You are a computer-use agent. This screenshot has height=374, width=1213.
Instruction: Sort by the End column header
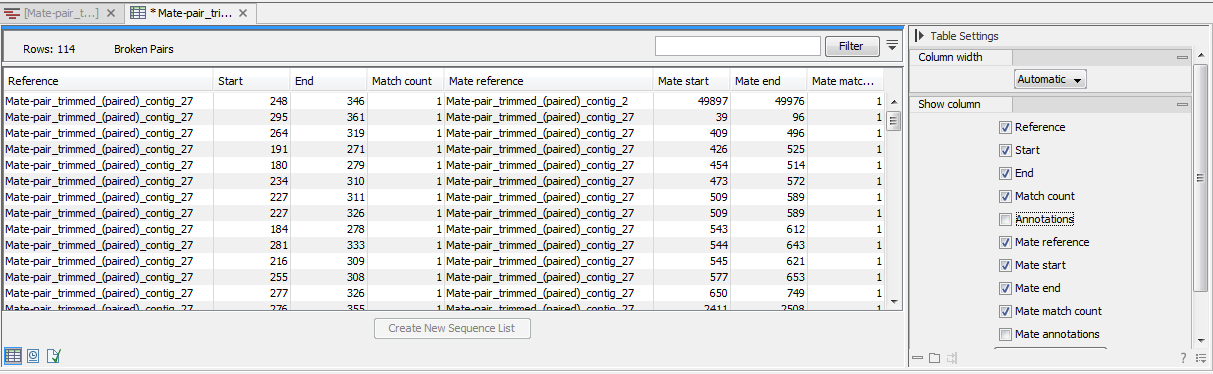point(328,81)
